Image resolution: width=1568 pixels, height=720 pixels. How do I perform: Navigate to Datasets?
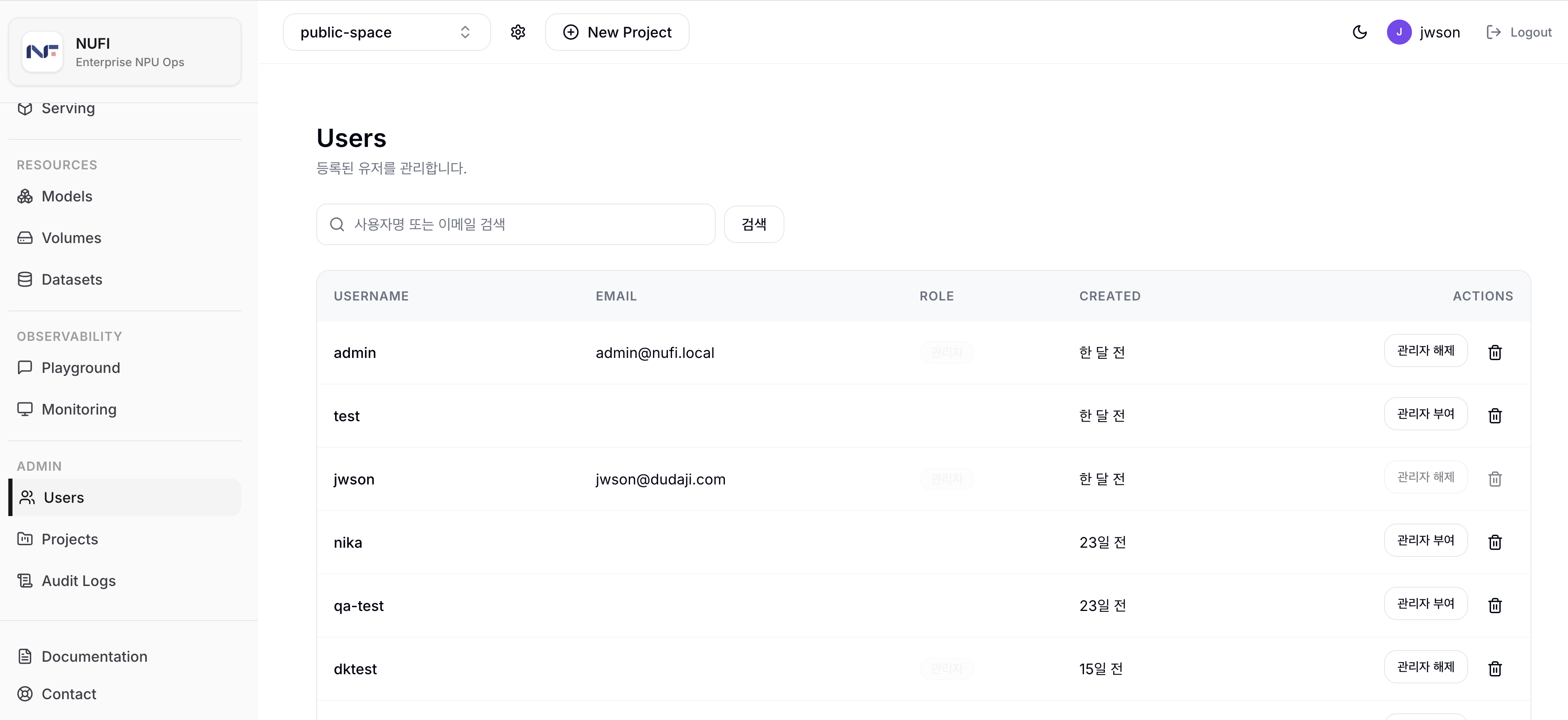(125, 279)
